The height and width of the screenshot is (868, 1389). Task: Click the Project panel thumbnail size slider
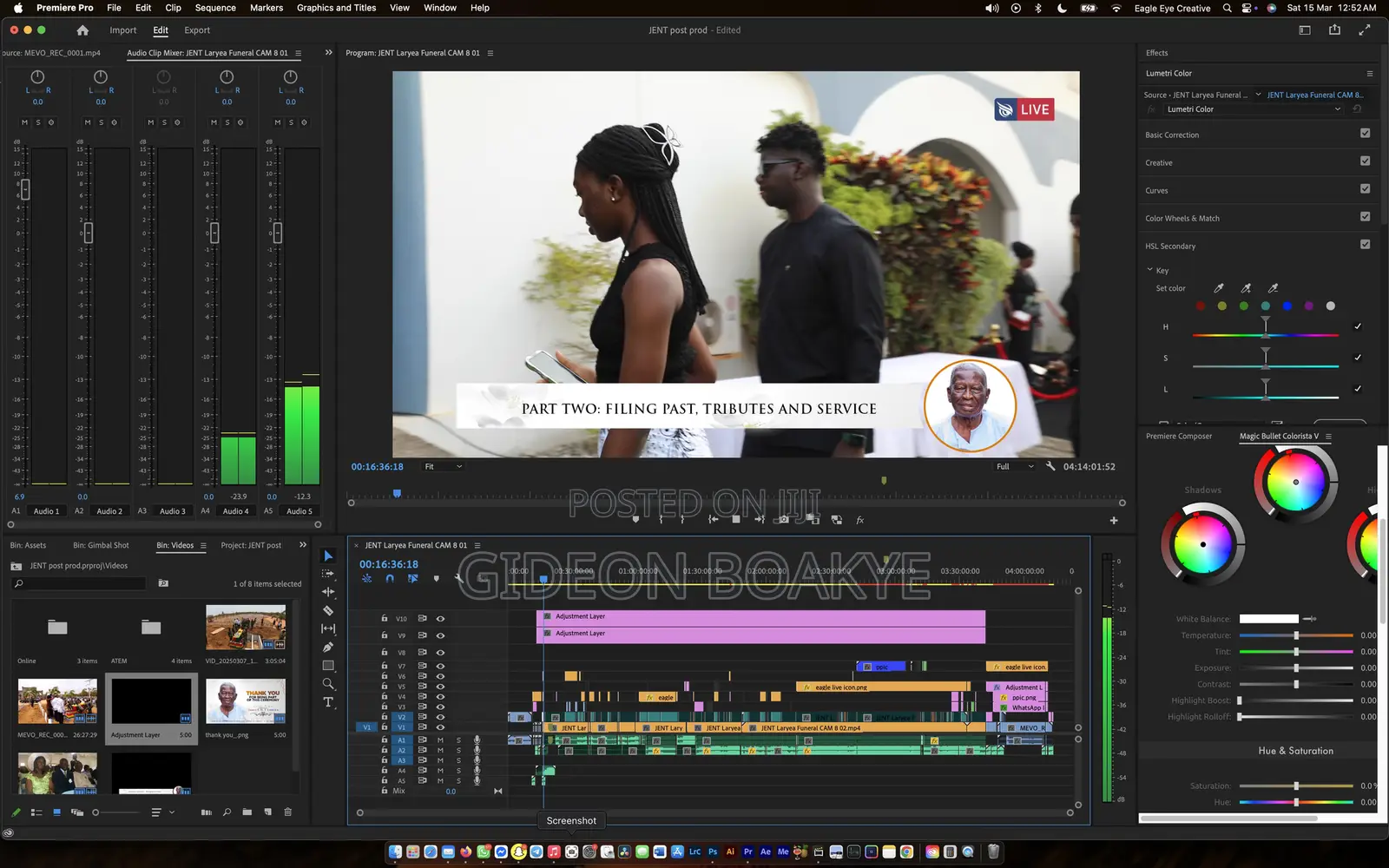tap(116, 812)
